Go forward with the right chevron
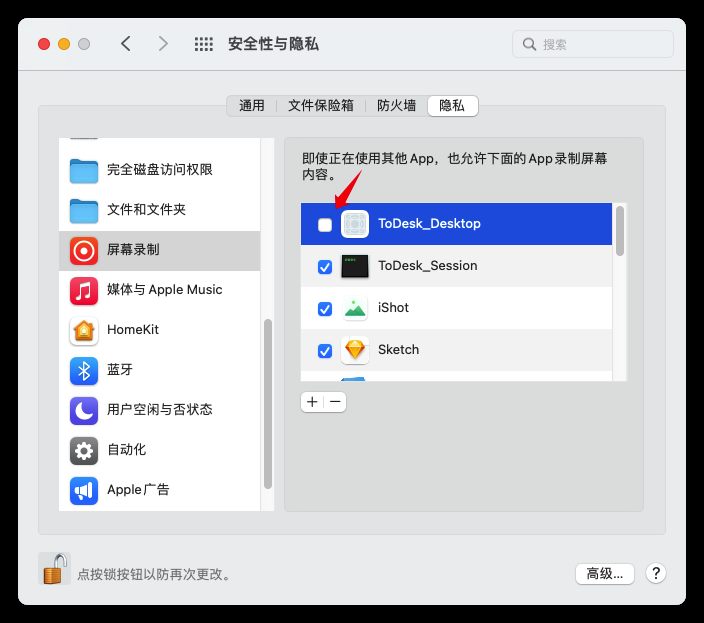This screenshot has height=623, width=704. [x=163, y=44]
